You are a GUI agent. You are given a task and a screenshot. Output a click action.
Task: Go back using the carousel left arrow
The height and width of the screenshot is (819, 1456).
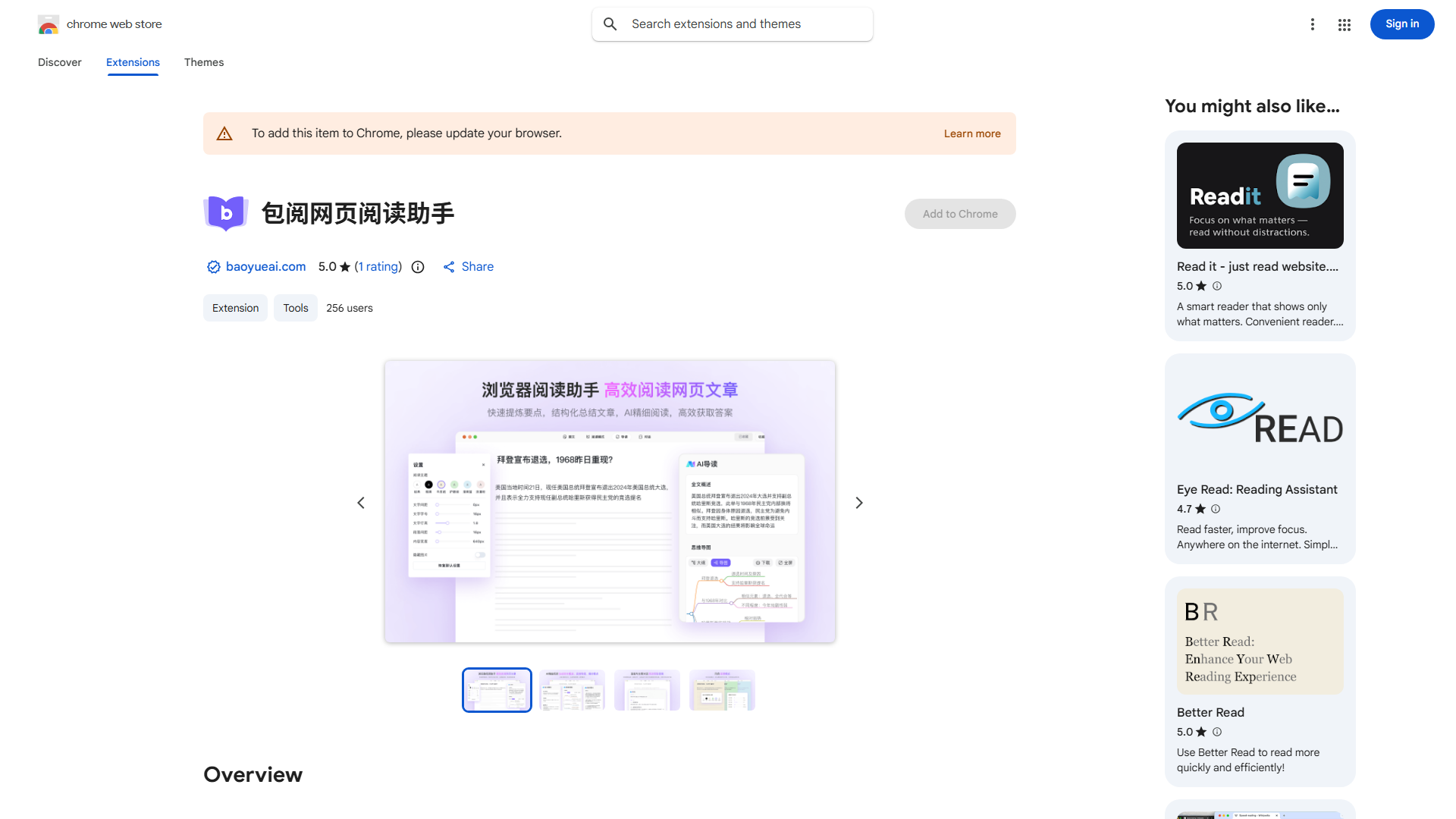pyautogui.click(x=361, y=502)
